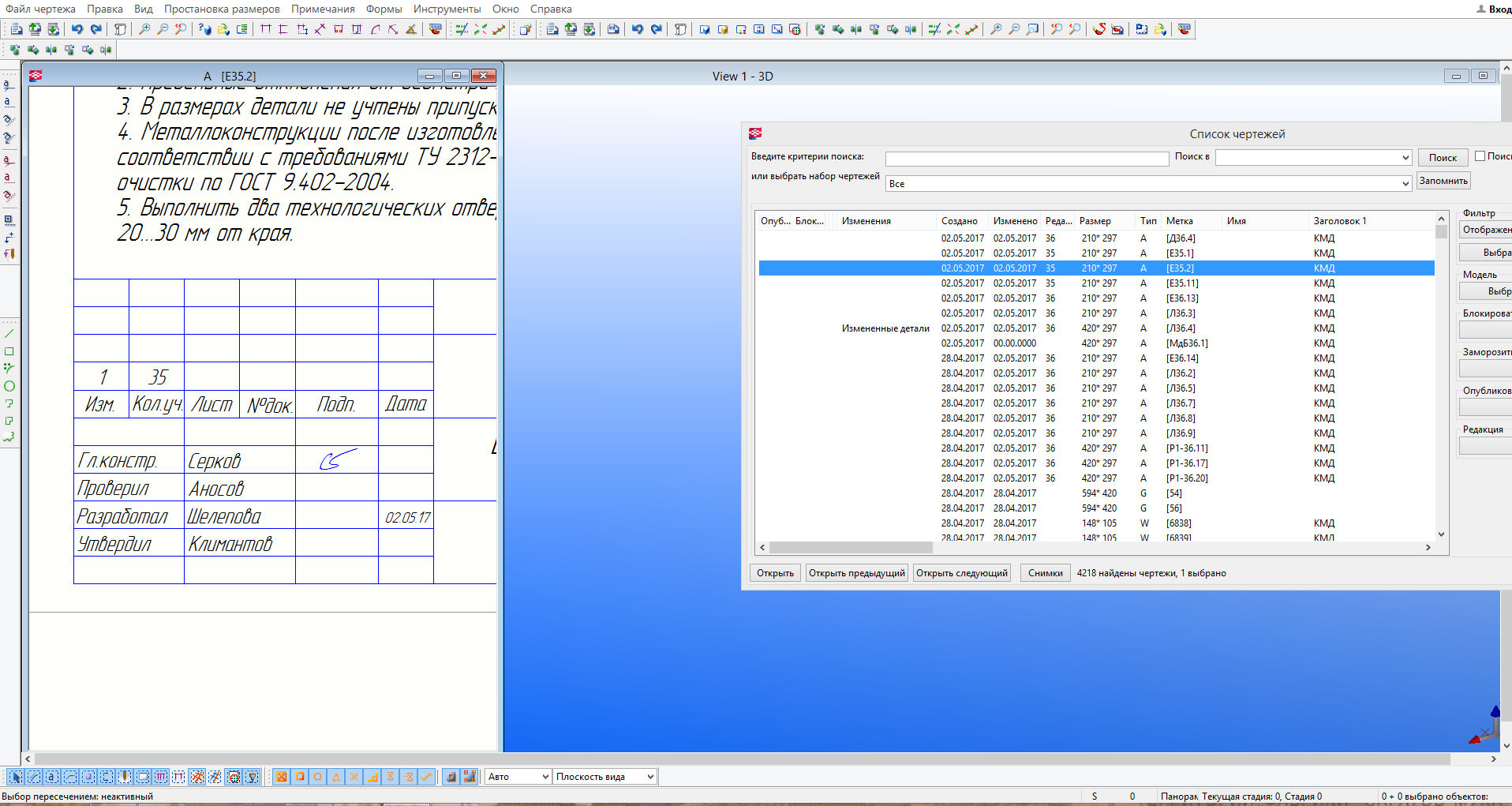Click the search criteria input field
Image resolution: width=1512 pixels, height=806 pixels.
click(1026, 159)
